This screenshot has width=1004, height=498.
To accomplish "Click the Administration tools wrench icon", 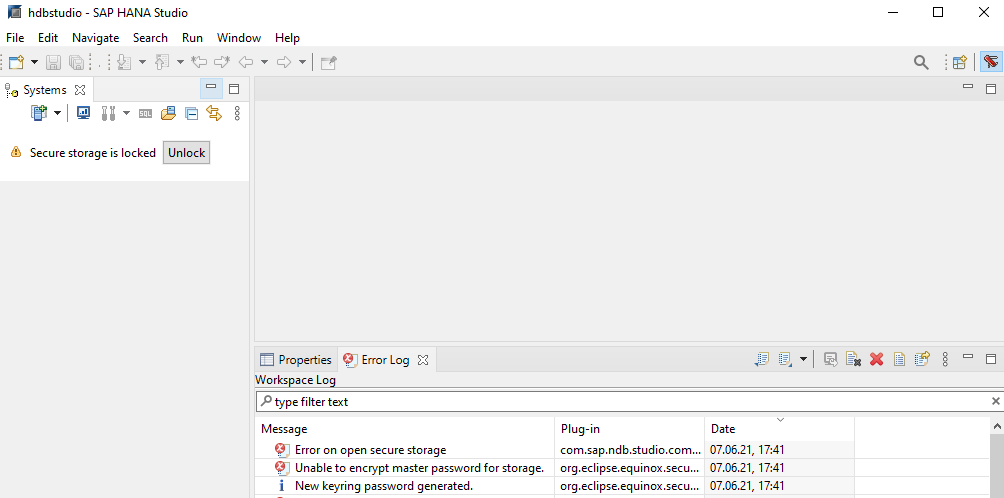I will pos(108,113).
